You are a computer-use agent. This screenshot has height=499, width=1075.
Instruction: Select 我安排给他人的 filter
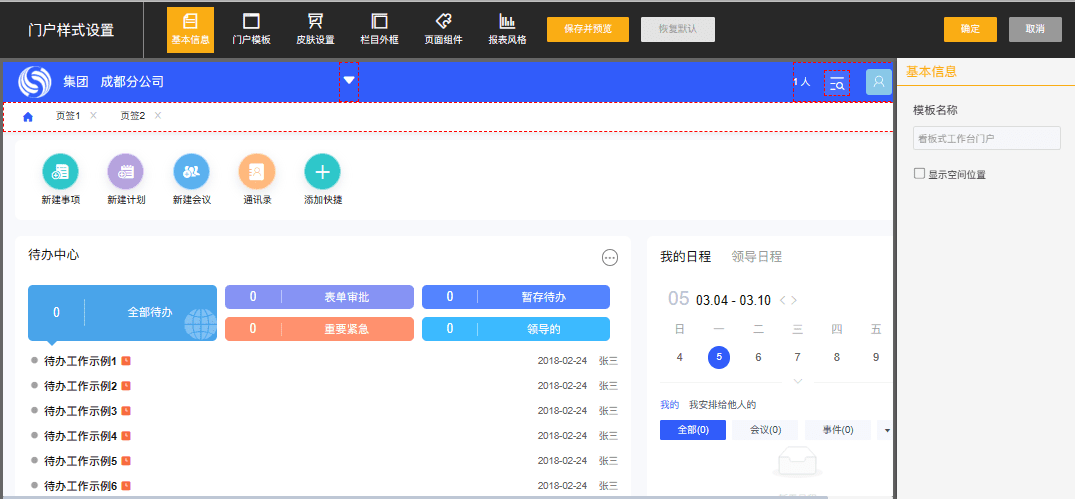point(723,405)
